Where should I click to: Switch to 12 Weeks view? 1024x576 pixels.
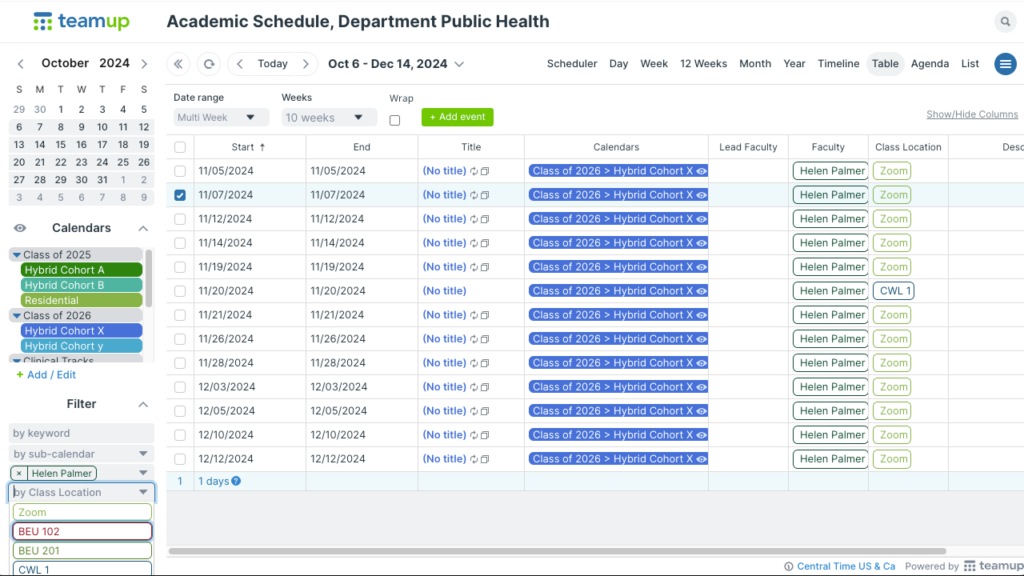click(703, 64)
